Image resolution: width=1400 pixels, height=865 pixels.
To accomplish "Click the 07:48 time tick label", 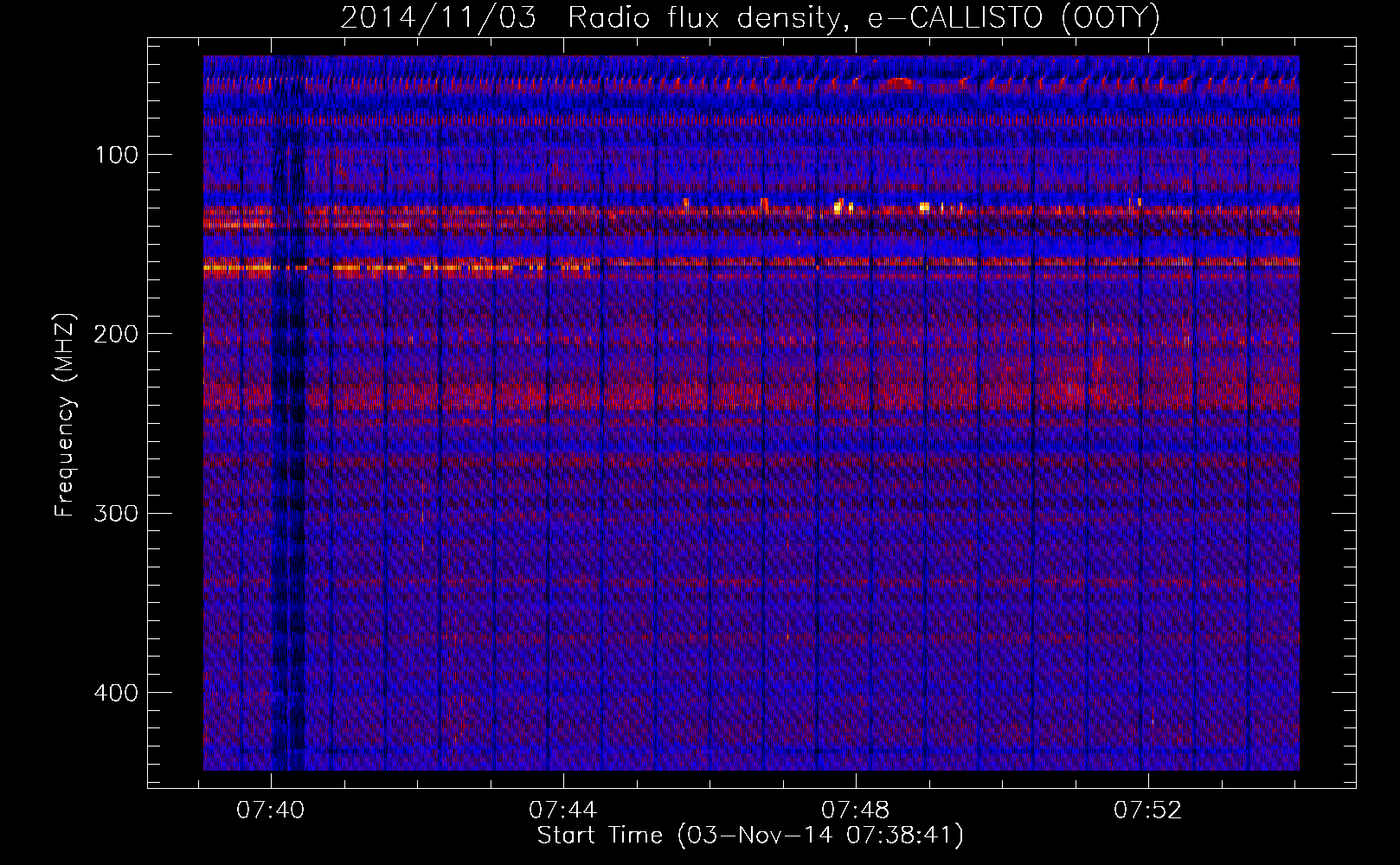I will [x=856, y=811].
